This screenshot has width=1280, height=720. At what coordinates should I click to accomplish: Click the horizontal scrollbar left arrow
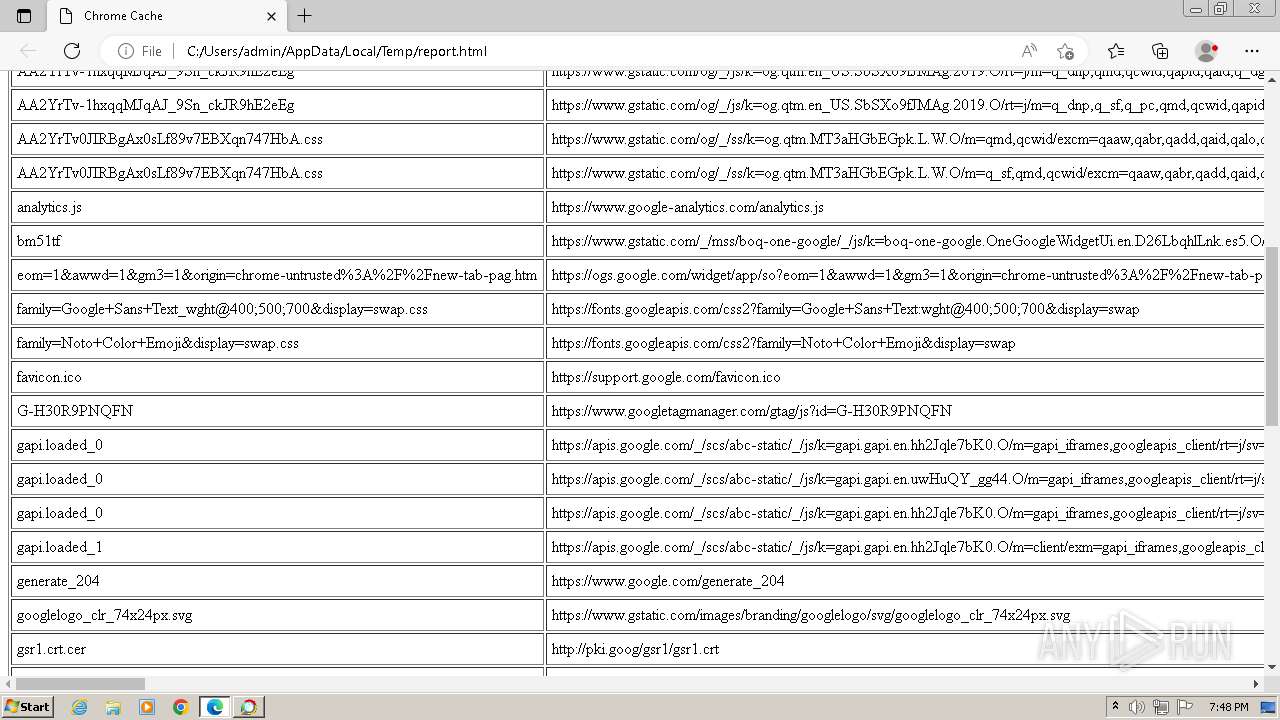click(7, 684)
